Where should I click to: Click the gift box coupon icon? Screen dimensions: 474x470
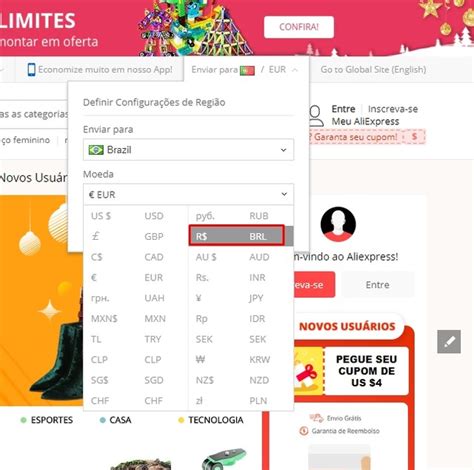(308, 372)
